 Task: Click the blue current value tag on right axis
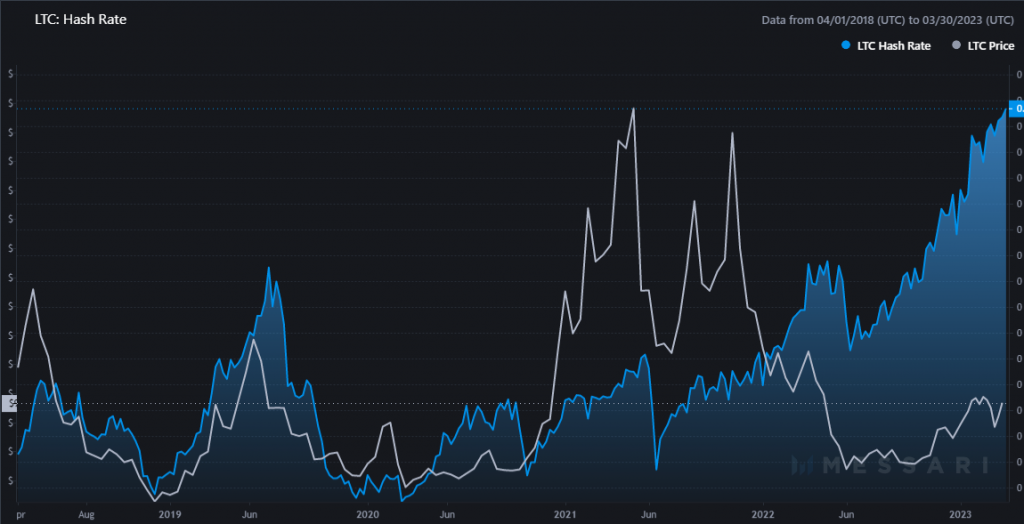click(x=1017, y=108)
